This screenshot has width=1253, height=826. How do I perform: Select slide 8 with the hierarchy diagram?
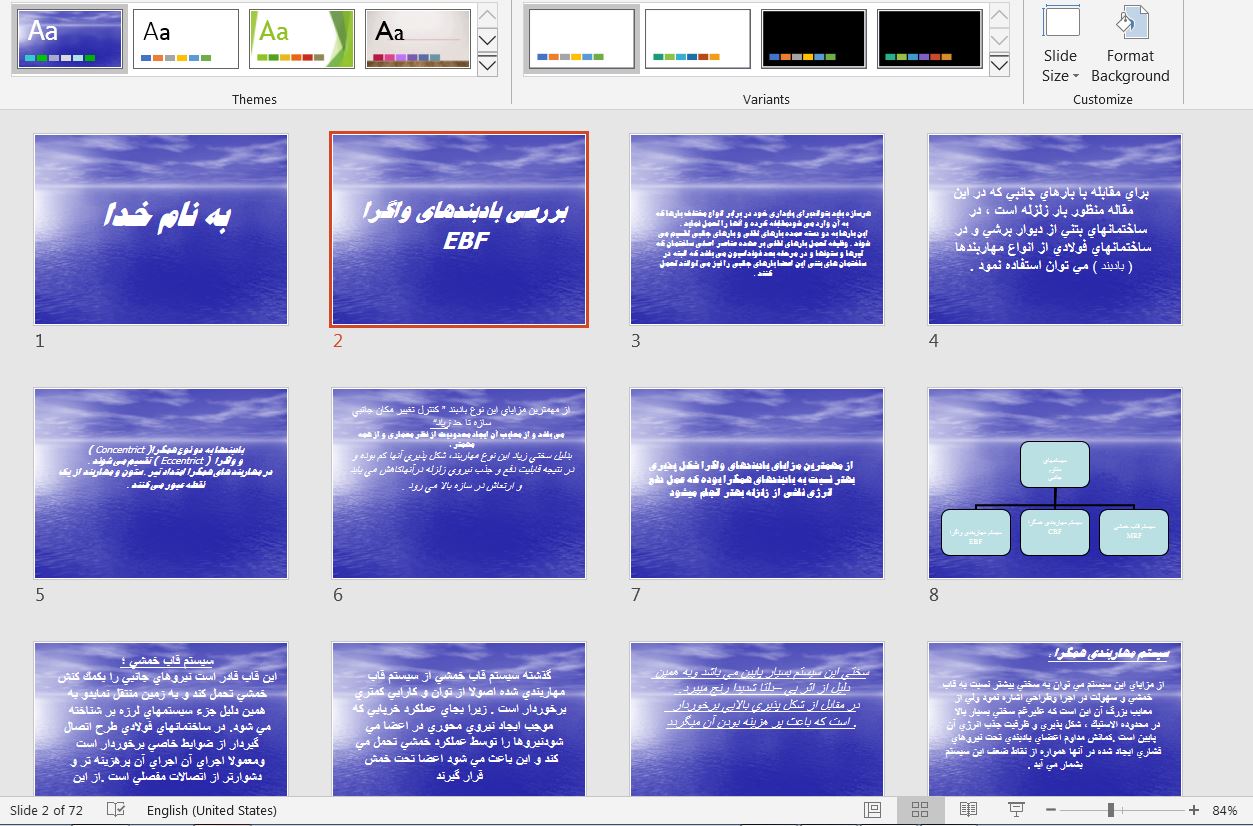[1055, 484]
